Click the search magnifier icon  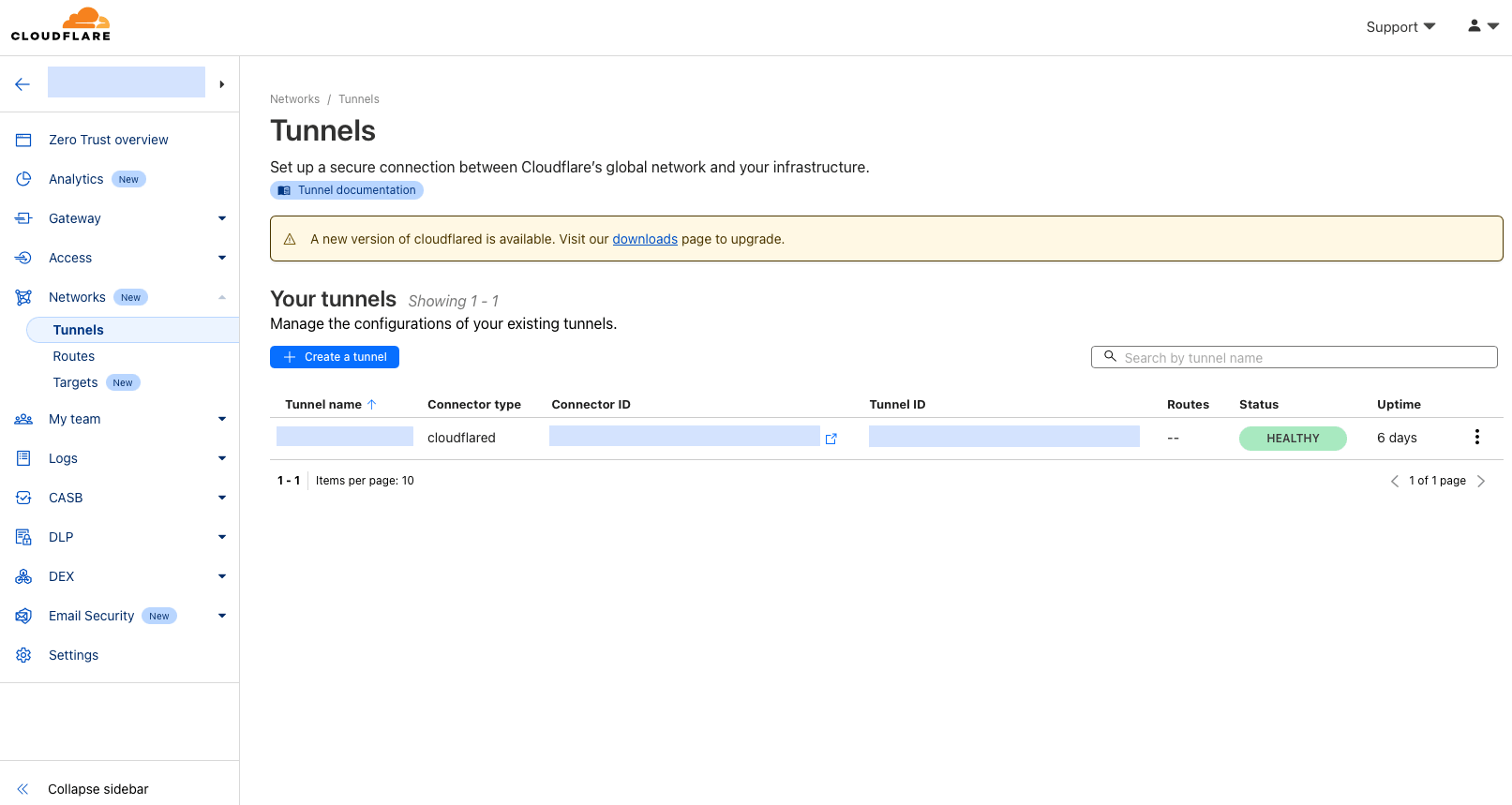coord(1110,356)
